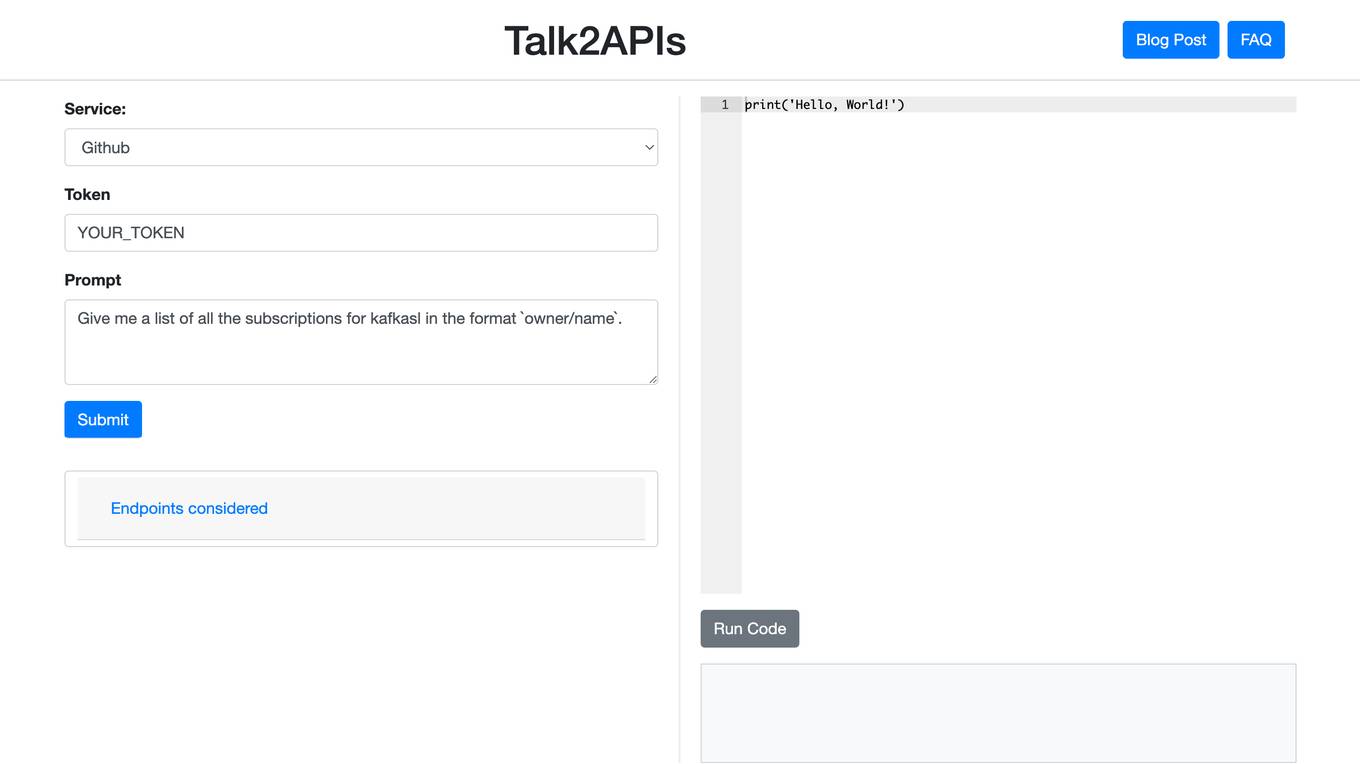Click the Token label
The height and width of the screenshot is (764, 1360).
pos(87,194)
